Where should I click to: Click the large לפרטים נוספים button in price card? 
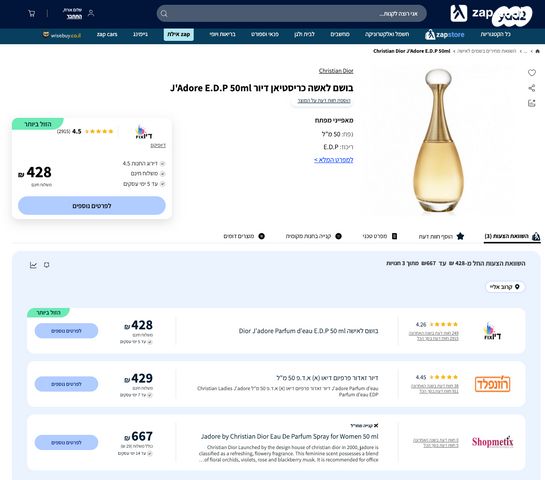coord(92,206)
